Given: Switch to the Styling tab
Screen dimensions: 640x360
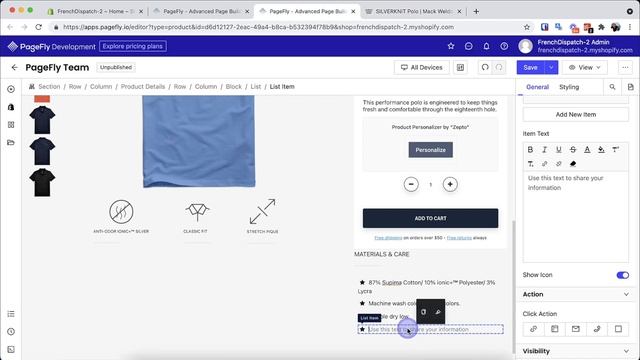Looking at the screenshot, I should coord(569,87).
